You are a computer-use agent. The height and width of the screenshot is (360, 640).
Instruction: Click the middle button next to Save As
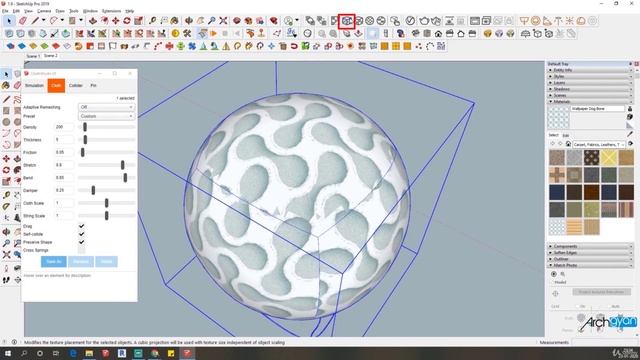[x=81, y=261]
